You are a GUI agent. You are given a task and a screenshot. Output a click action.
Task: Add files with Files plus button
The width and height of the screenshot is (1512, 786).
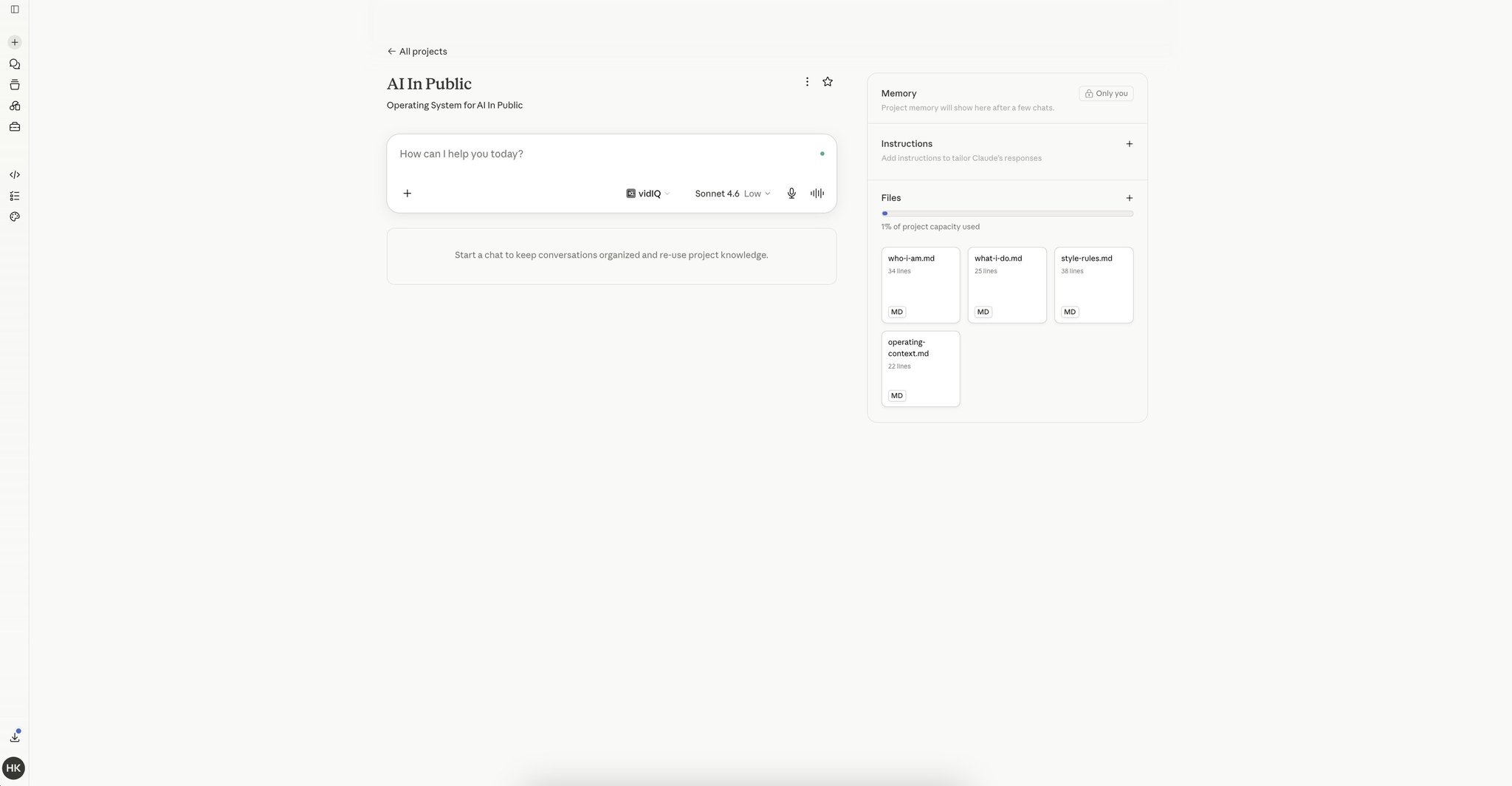(1129, 198)
